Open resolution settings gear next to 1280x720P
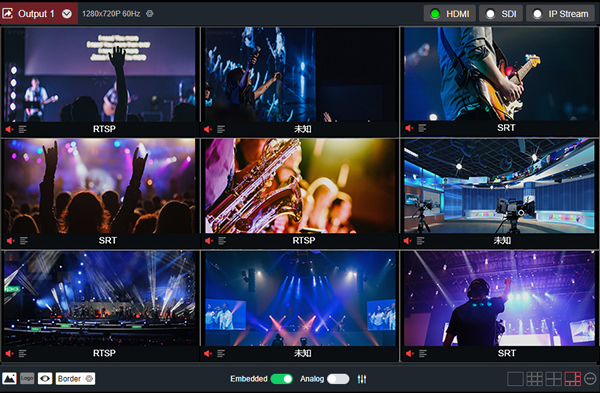The height and width of the screenshot is (393, 600). [150, 14]
